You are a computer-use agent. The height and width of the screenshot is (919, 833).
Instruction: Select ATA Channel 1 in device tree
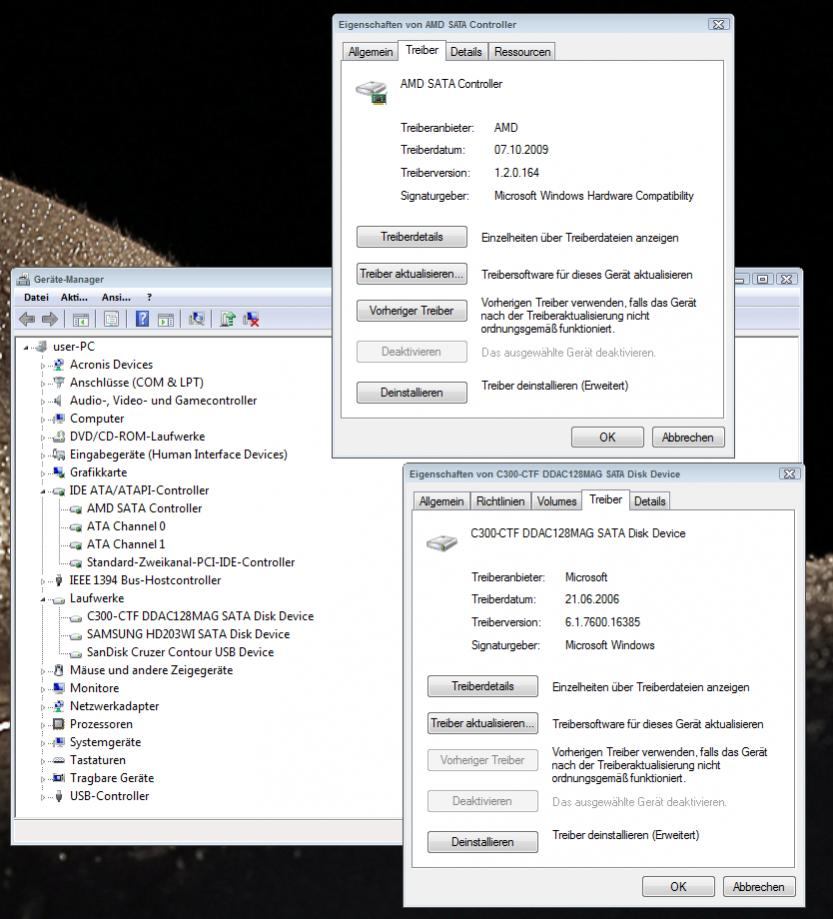coord(126,544)
